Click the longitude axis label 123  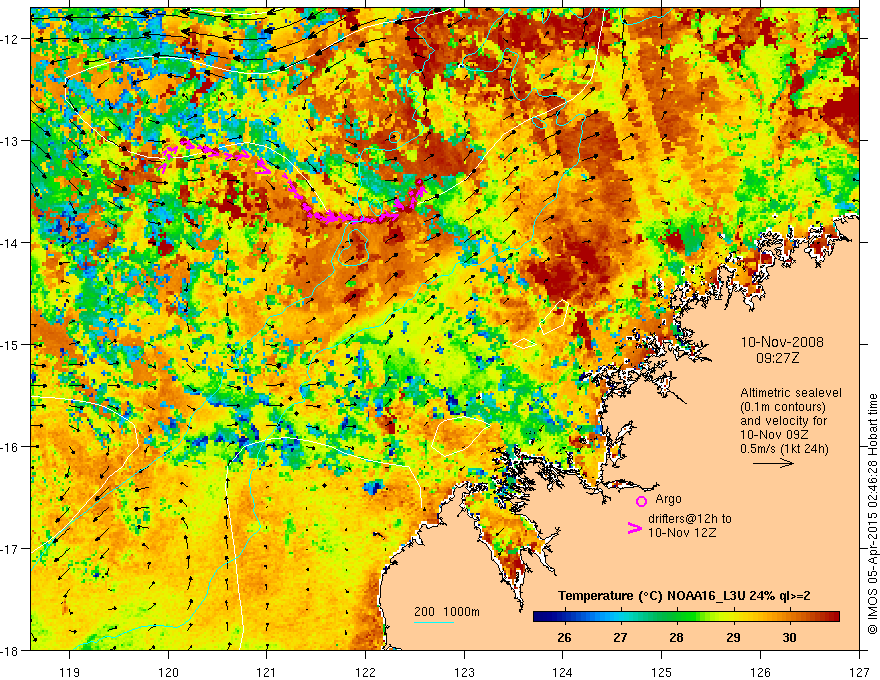pos(464,672)
